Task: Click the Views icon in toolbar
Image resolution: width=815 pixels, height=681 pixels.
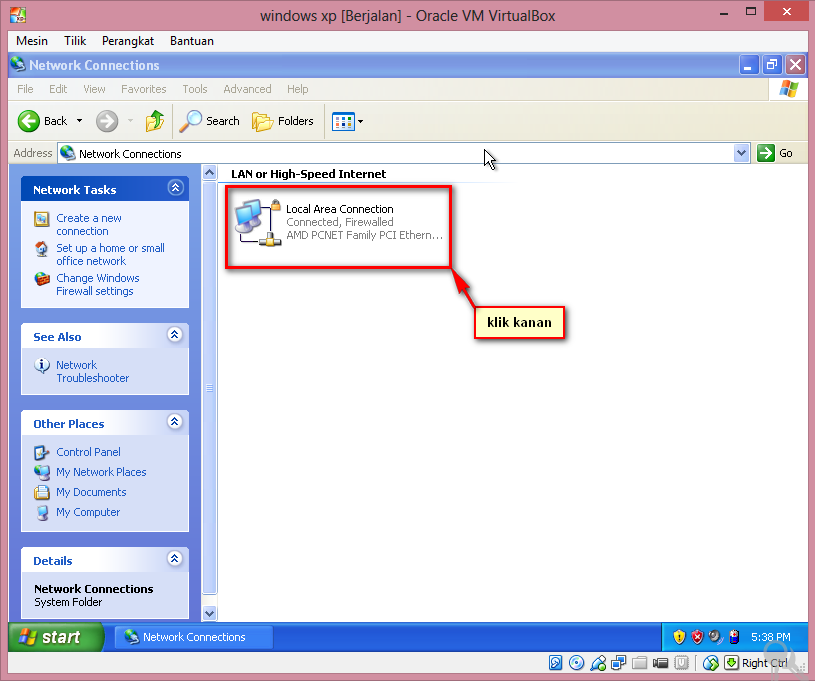Action: 343,122
